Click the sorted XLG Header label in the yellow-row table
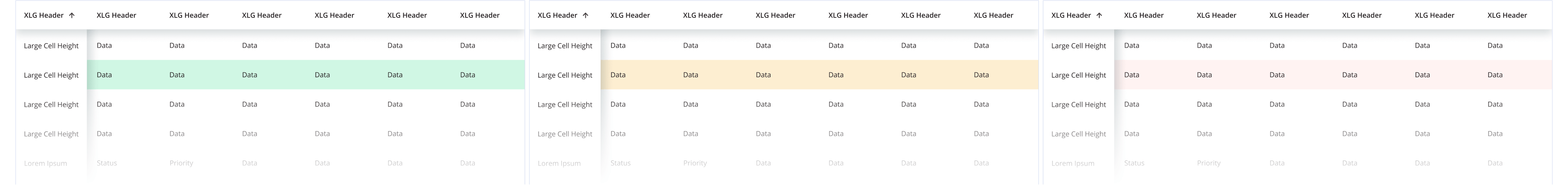The height and width of the screenshot is (185, 1568). pyautogui.click(x=557, y=15)
